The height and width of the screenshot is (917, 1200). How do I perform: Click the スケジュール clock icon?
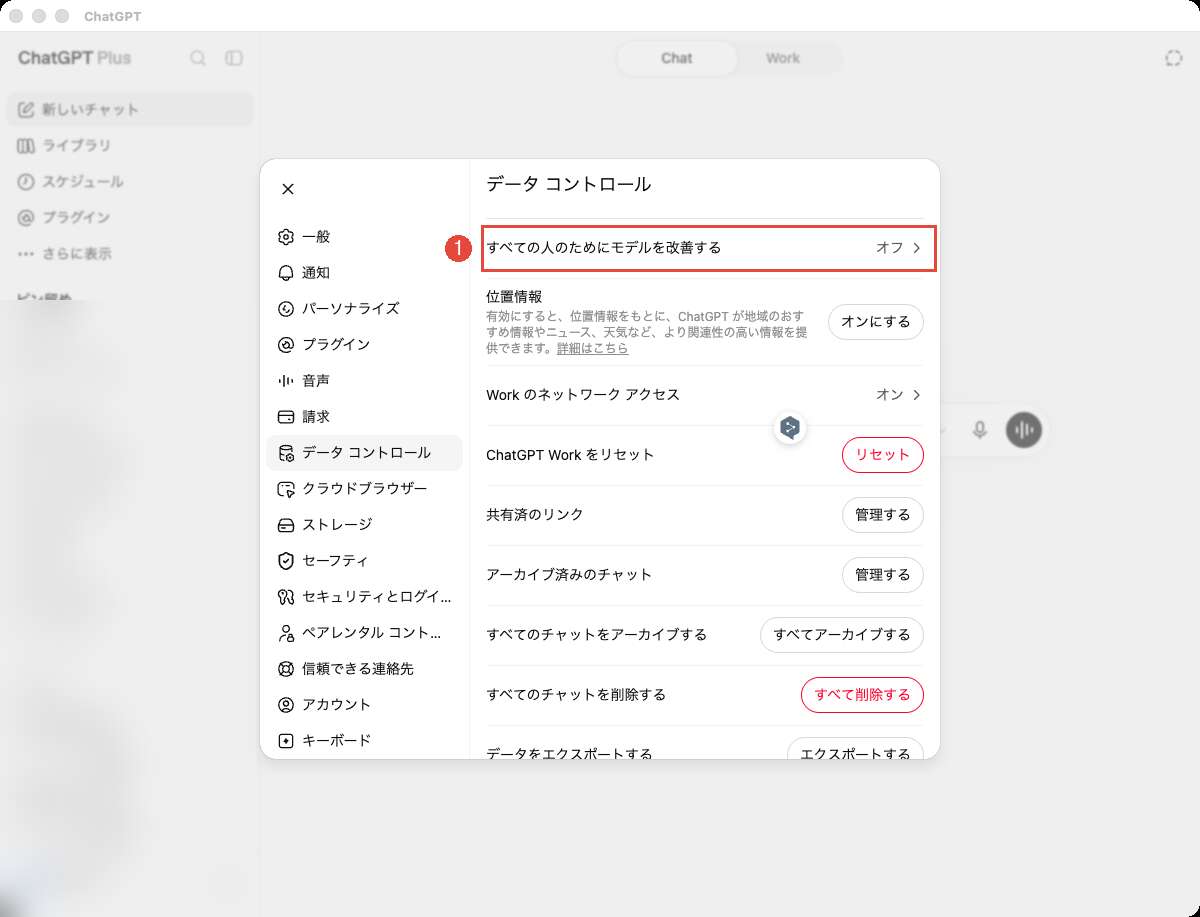pyautogui.click(x=26, y=181)
